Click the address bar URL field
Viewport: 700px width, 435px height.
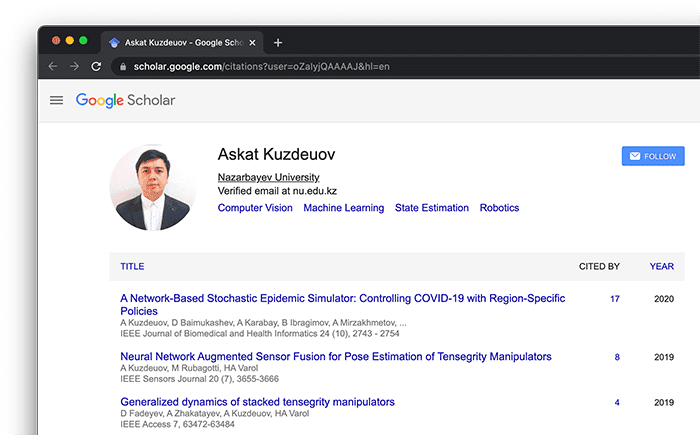pyautogui.click(x=300, y=67)
